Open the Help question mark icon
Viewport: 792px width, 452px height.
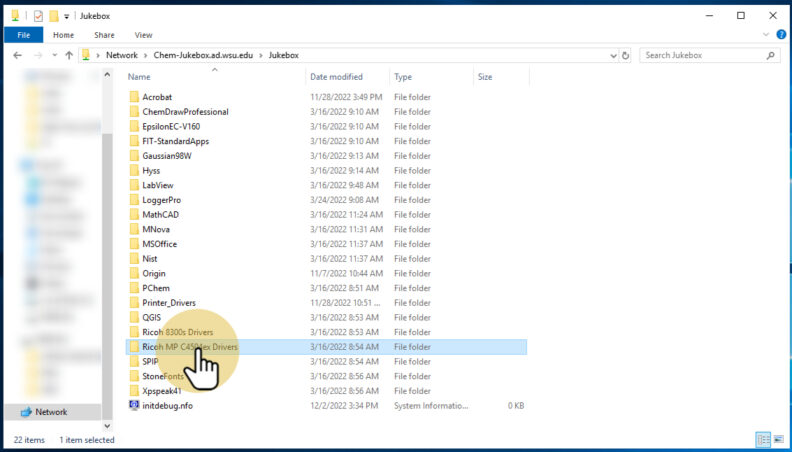(781, 35)
